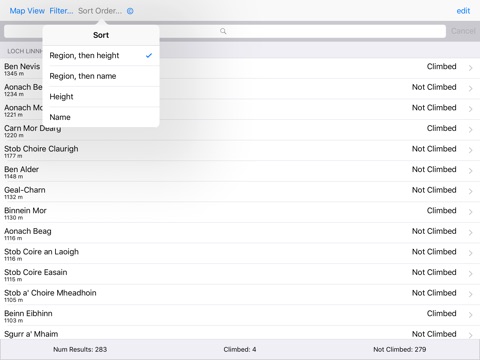The width and height of the screenshot is (480, 360).
Task: Tap the Sort Order button
Action: 100,11
